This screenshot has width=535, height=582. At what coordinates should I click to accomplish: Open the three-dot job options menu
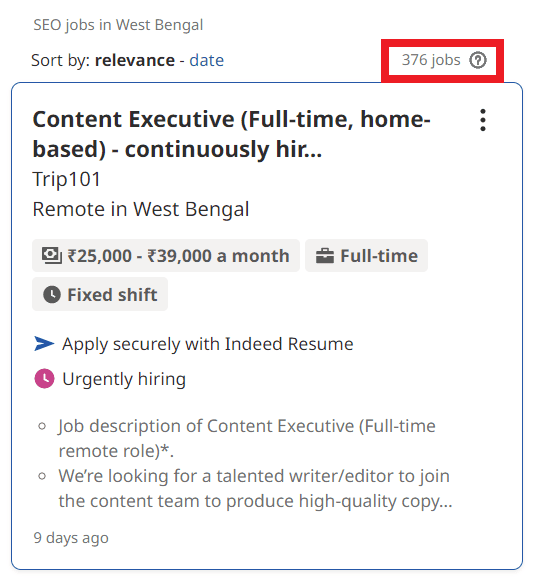click(x=482, y=120)
